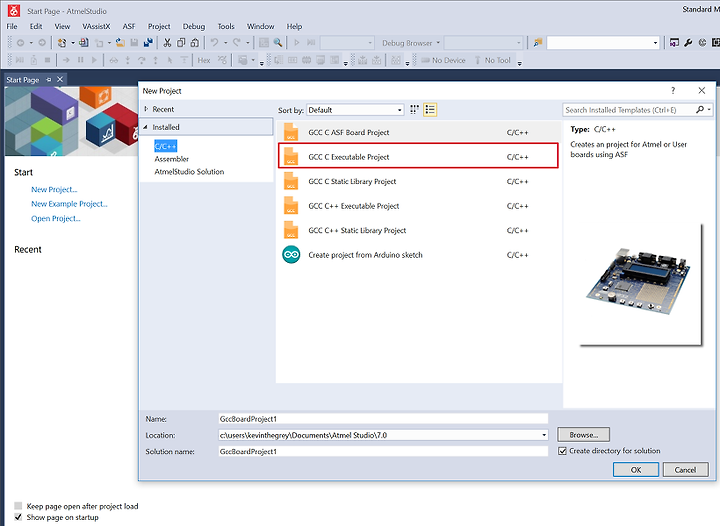Click the Arduino sketch project icon
The image size is (720, 526).
pyautogui.click(x=291, y=255)
